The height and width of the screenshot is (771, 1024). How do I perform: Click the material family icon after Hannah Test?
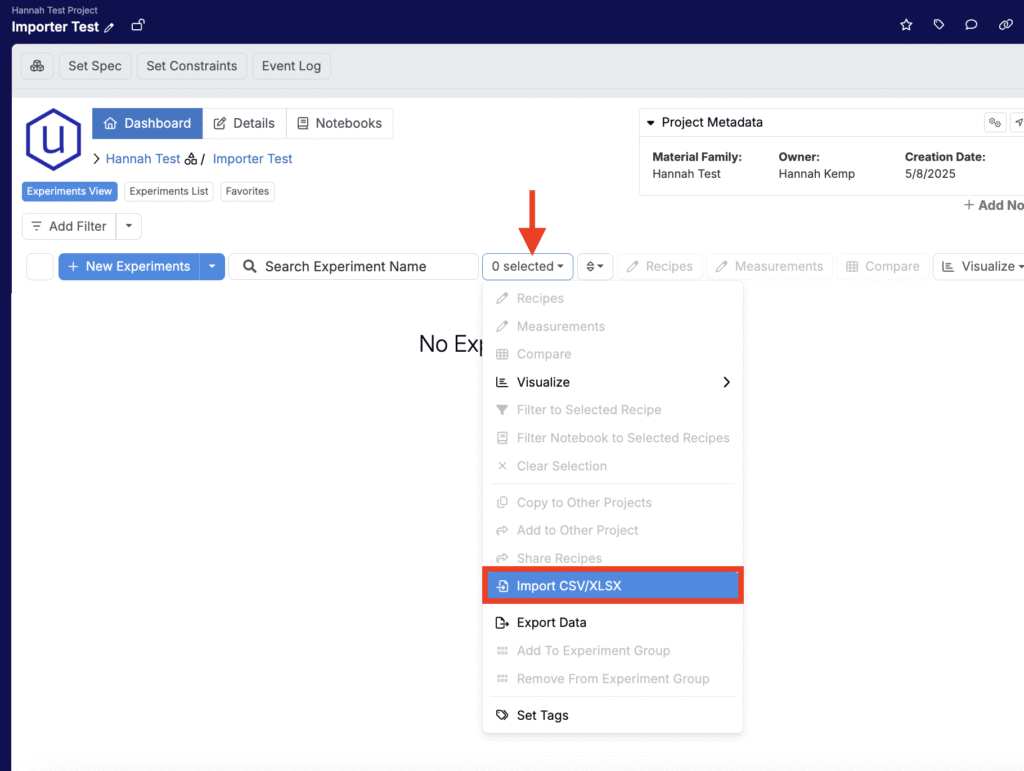coord(191,159)
